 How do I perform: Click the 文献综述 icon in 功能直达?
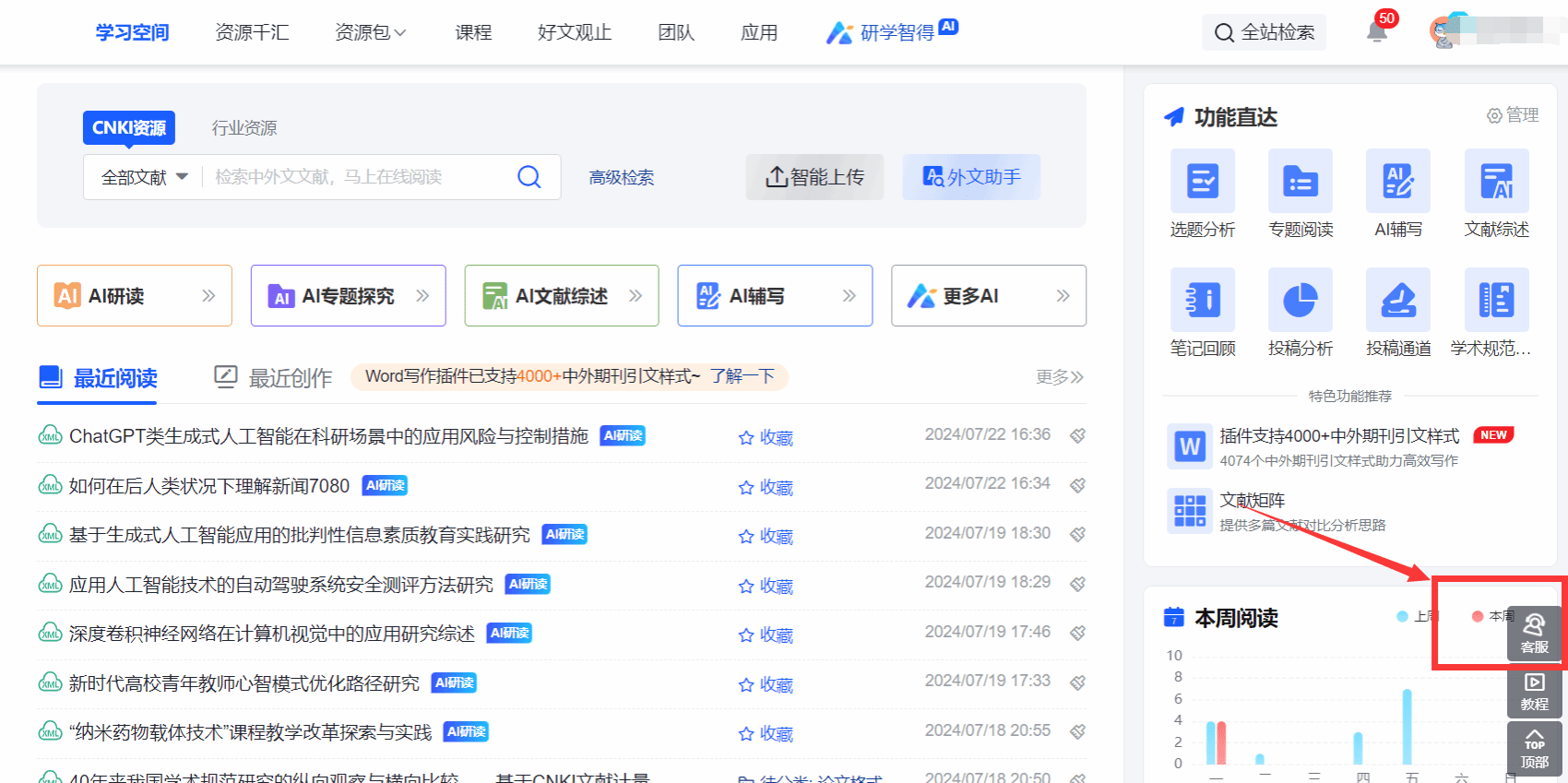pyautogui.click(x=1496, y=181)
